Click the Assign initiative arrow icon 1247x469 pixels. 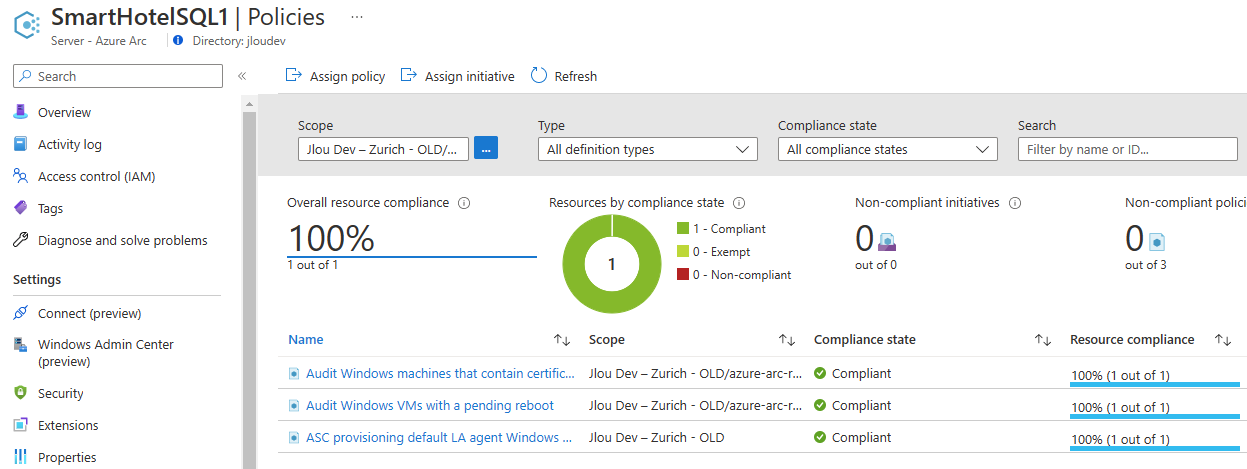[x=408, y=75]
